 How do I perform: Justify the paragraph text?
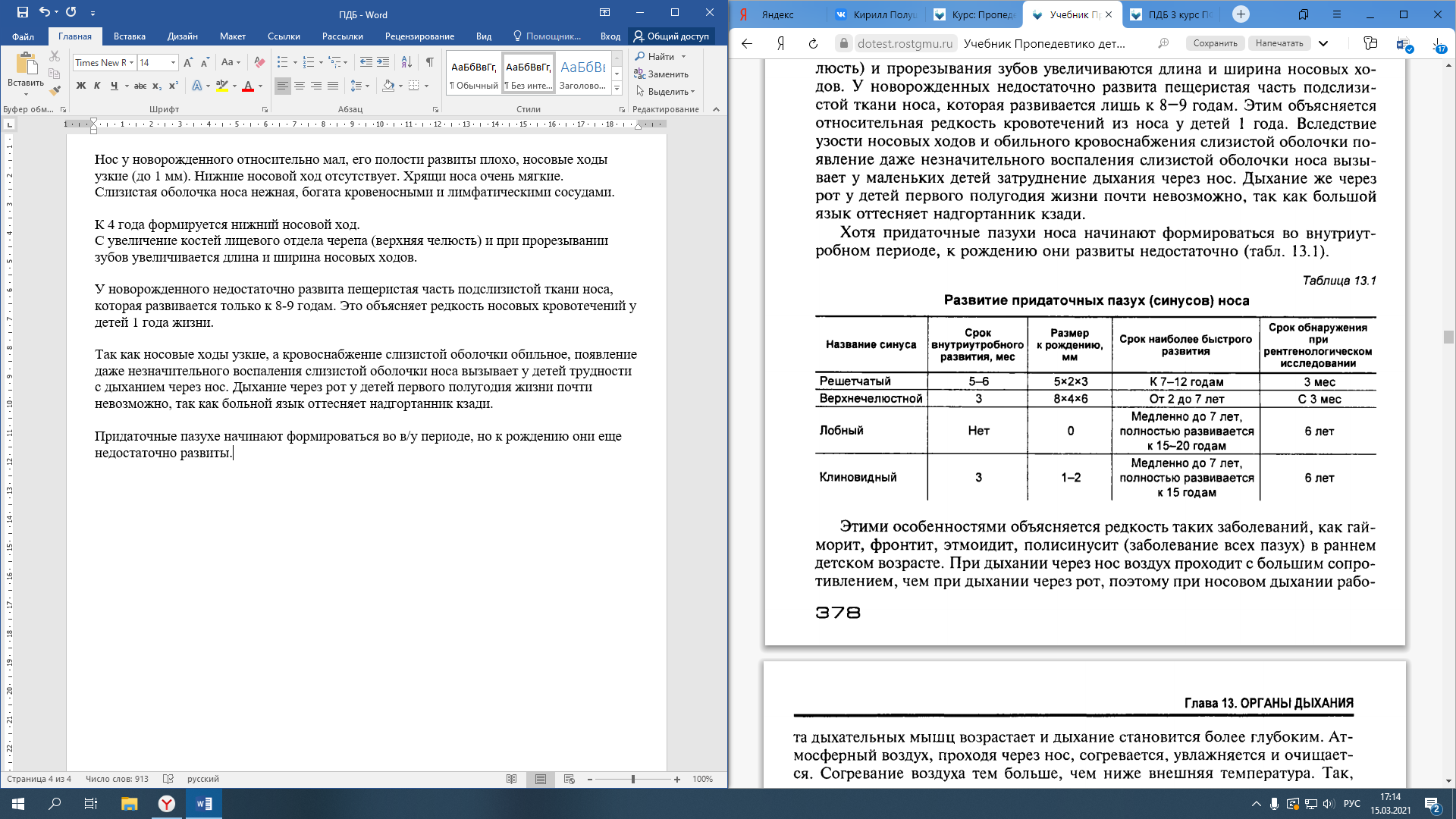[333, 86]
